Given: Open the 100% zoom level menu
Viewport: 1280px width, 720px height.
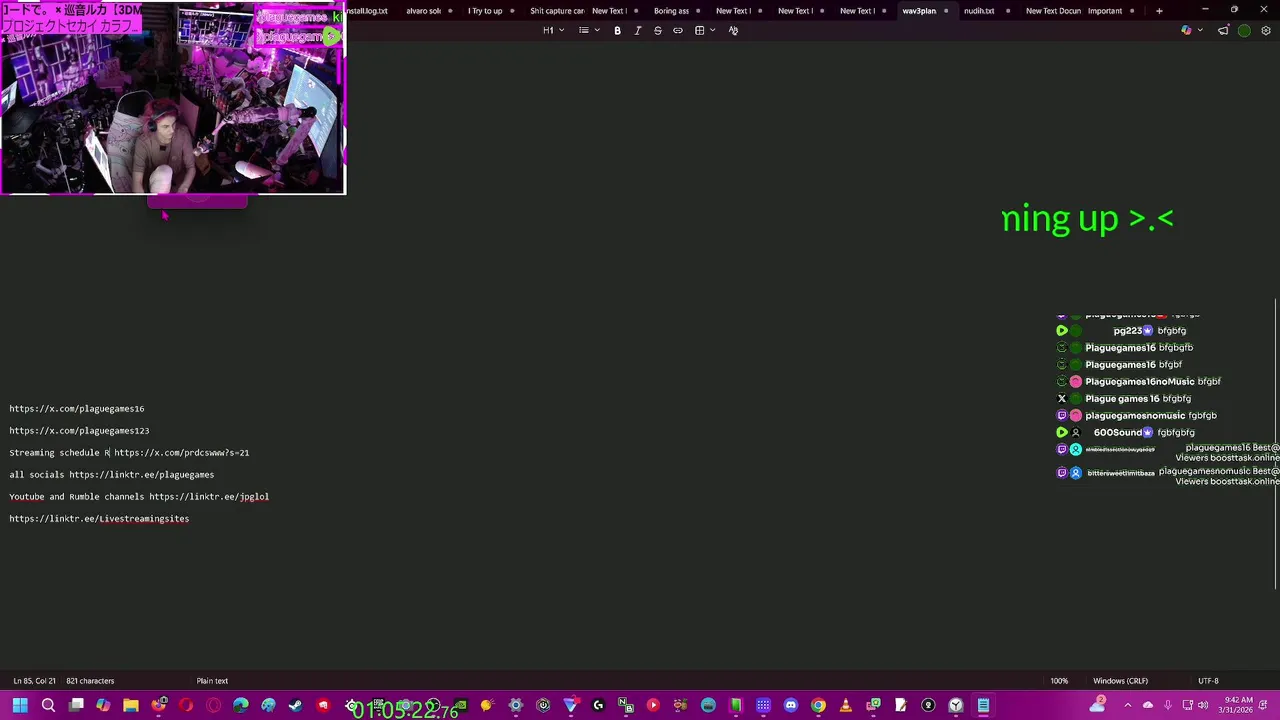Looking at the screenshot, I should click(x=1059, y=681).
